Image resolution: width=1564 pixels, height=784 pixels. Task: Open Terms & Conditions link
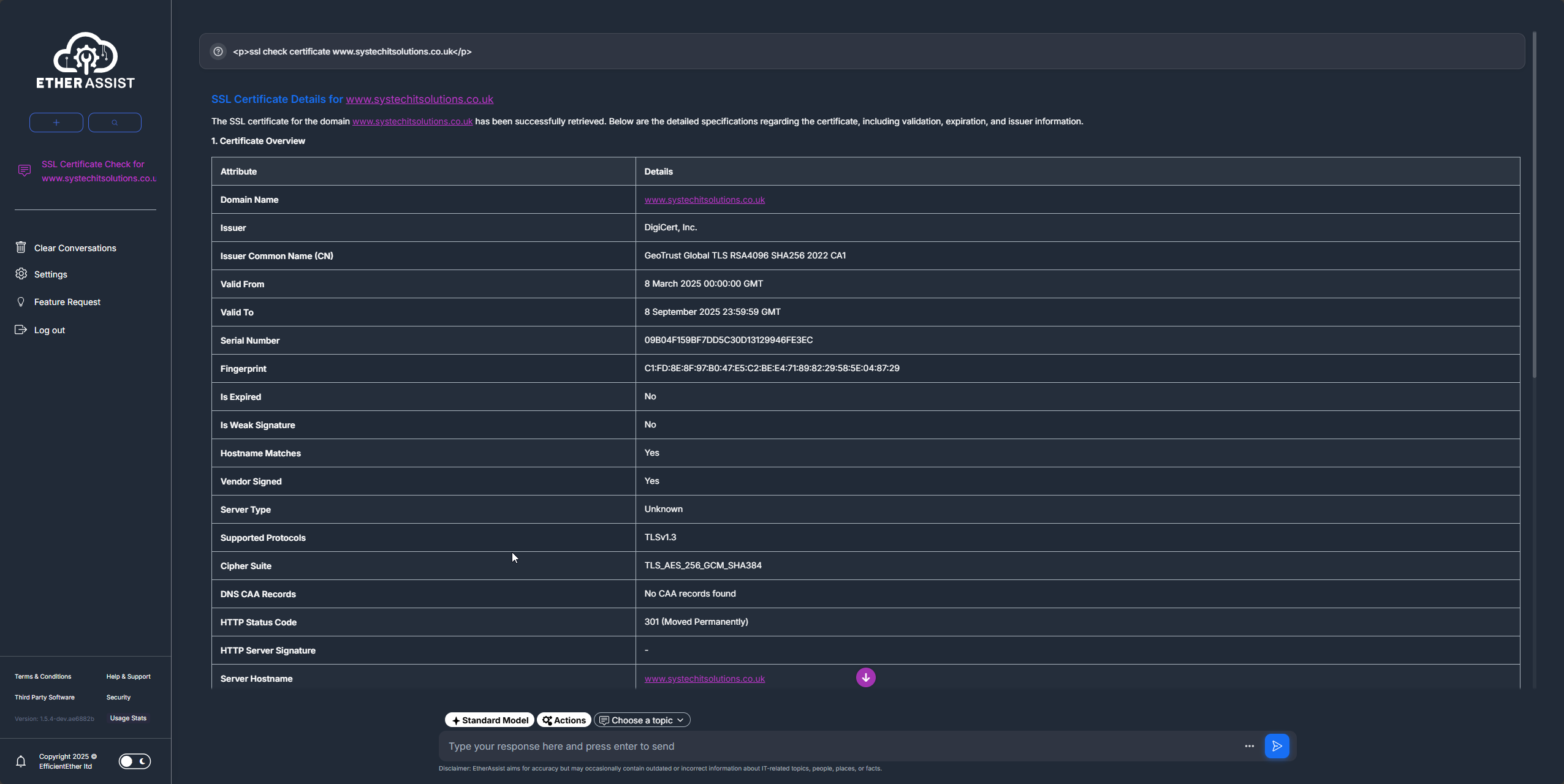[43, 676]
